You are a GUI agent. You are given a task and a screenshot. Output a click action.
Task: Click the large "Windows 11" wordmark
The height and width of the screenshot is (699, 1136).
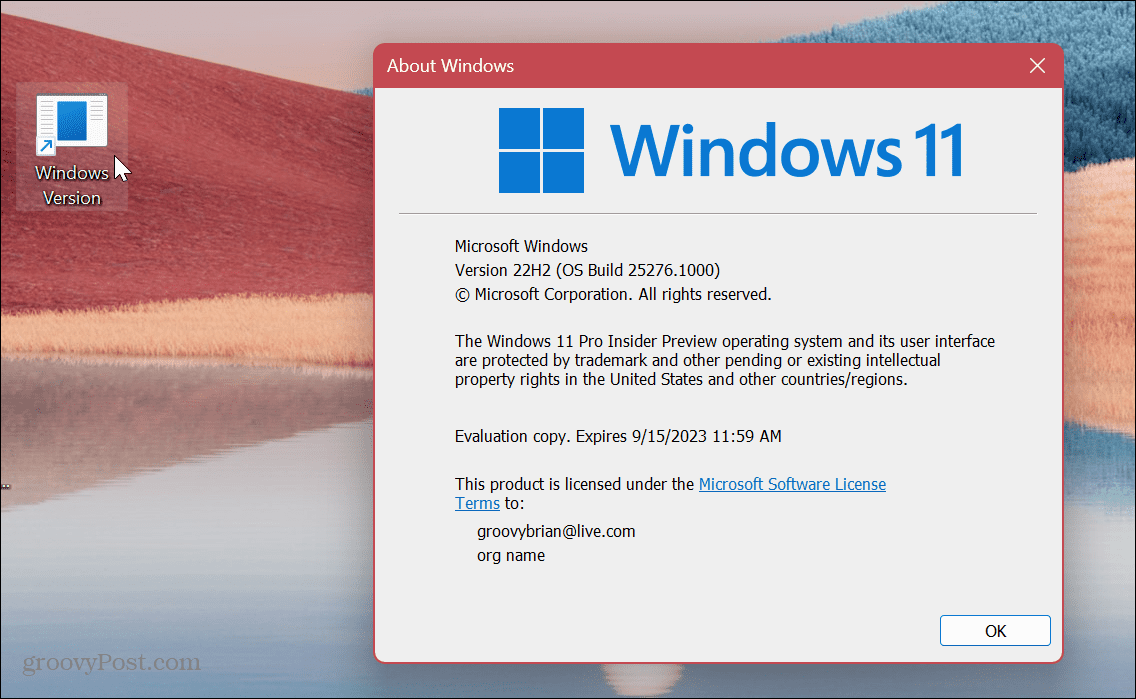(x=787, y=151)
